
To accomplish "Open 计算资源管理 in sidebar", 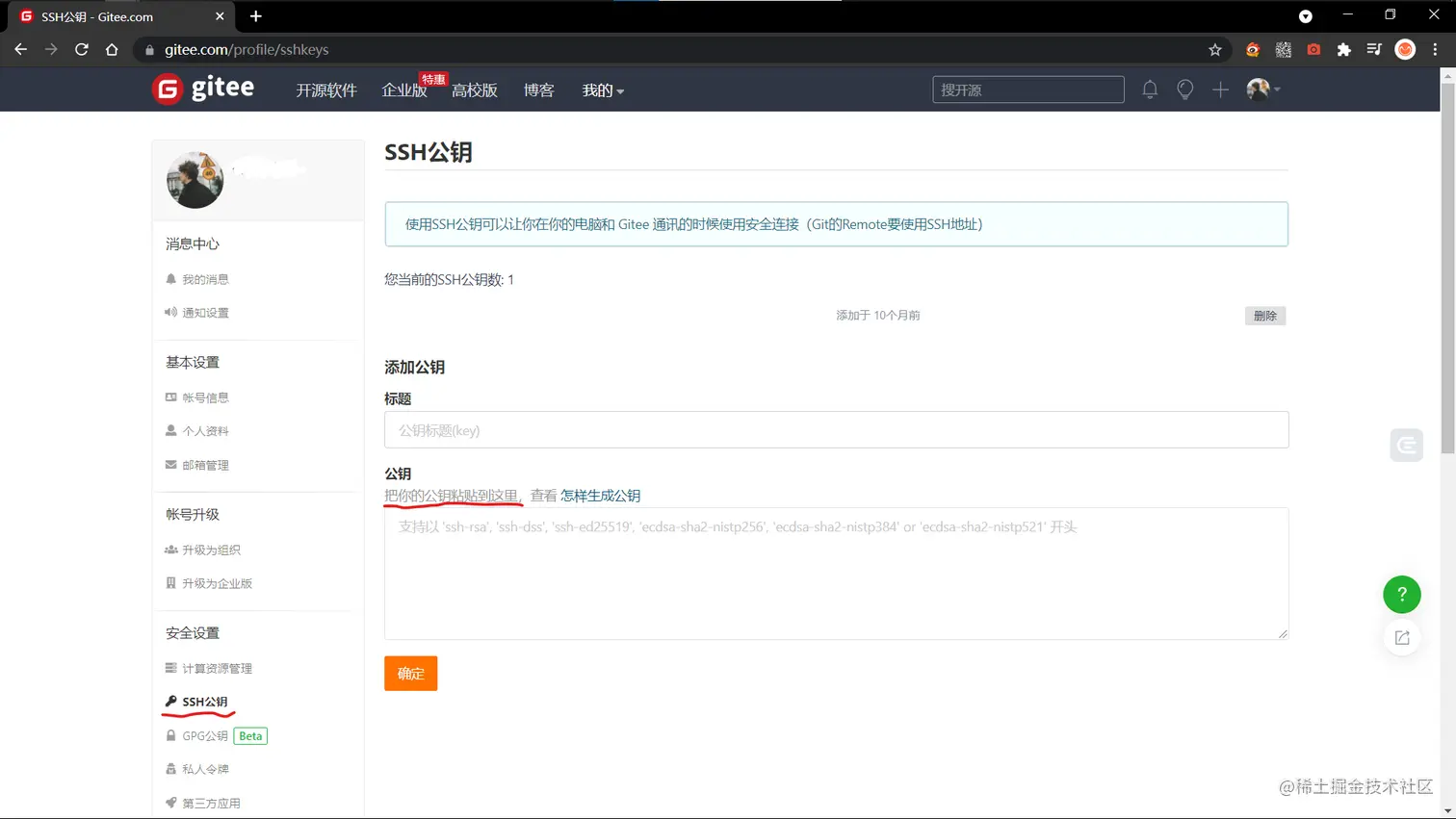I will pyautogui.click(x=209, y=668).
